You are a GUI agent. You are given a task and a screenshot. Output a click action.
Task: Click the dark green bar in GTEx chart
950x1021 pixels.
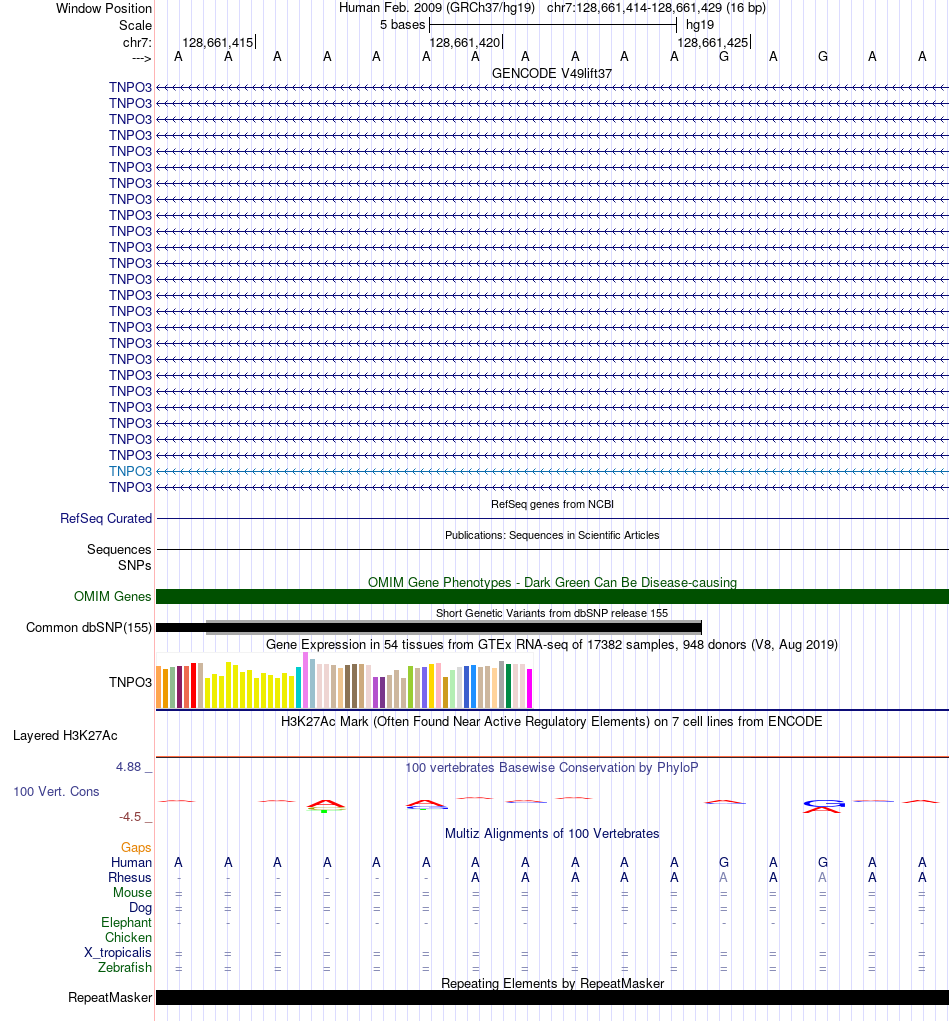509,686
